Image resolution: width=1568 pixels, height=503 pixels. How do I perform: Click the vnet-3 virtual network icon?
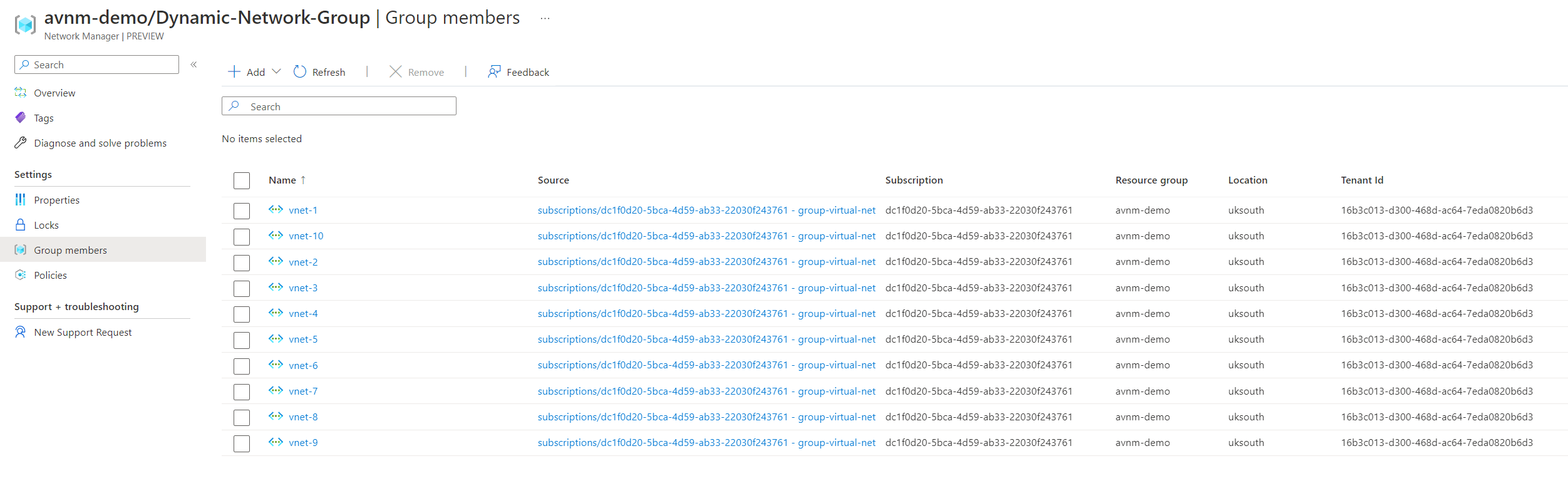[x=276, y=287]
